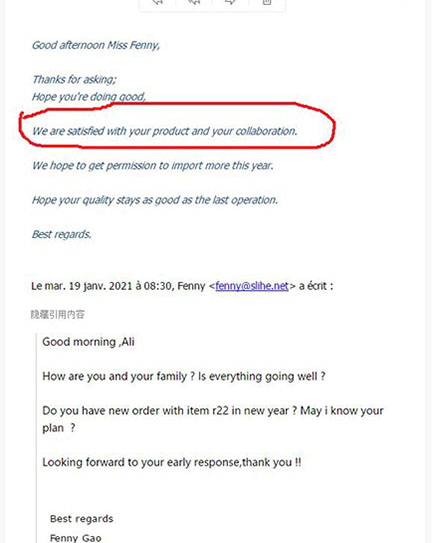Click the Forward arrow icon

[x=230, y=2]
